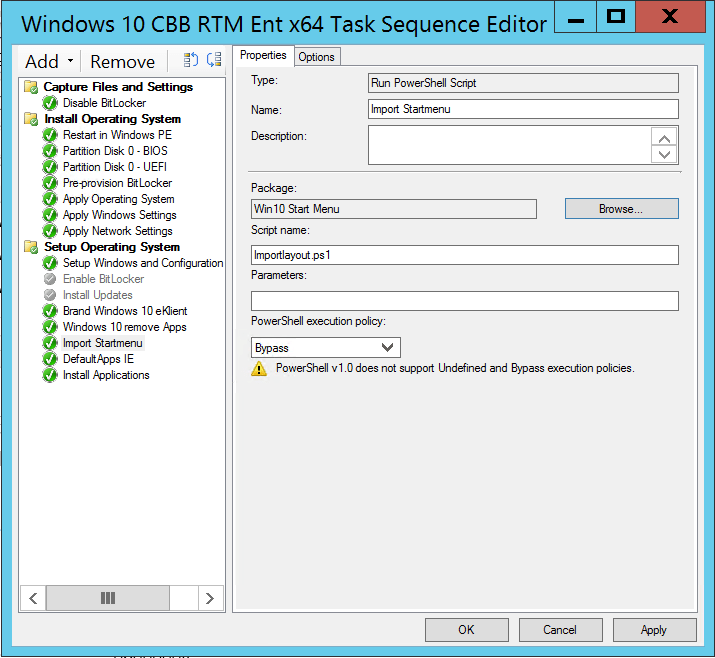The image size is (715, 658).
Task: Open the PowerShell execution policy dropdown
Action: pyautogui.click(x=326, y=347)
